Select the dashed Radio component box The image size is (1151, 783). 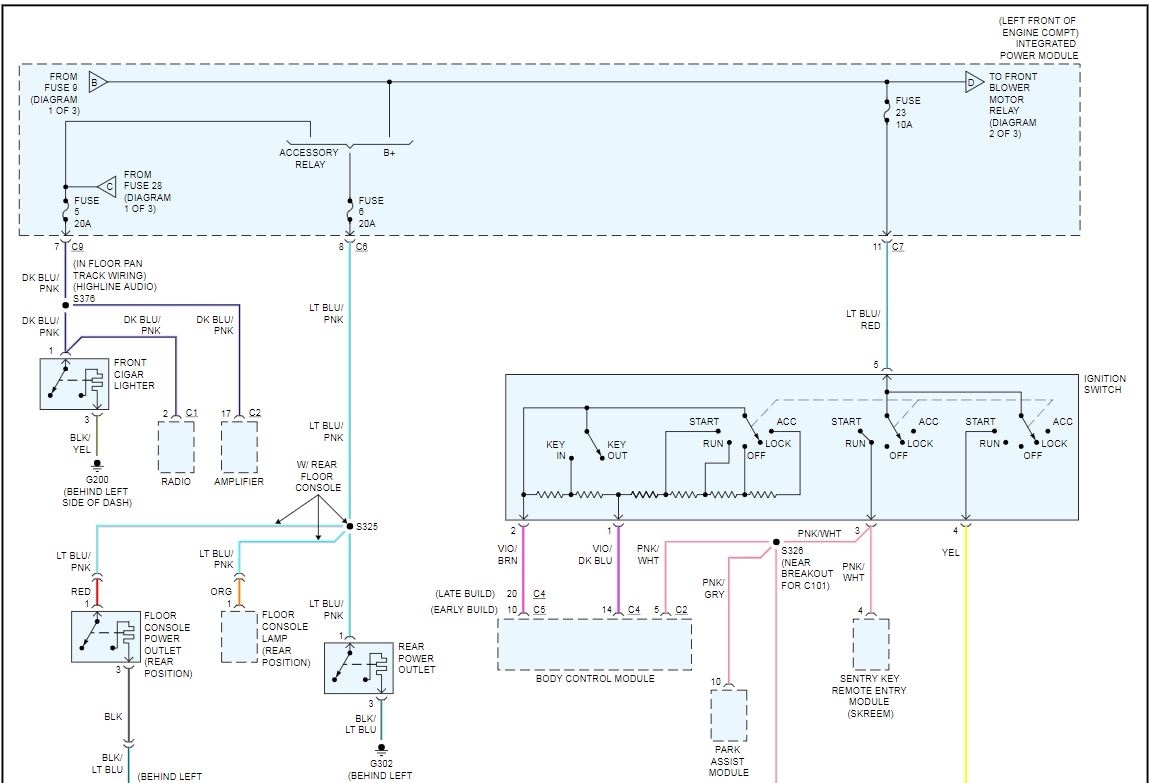[176, 447]
